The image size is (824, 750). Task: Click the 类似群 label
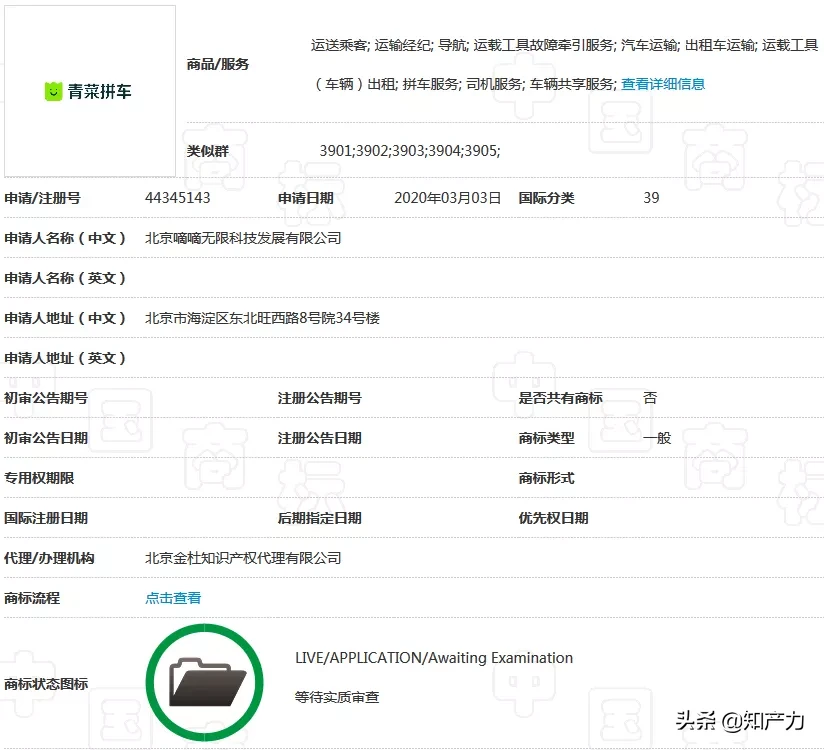[x=208, y=151]
